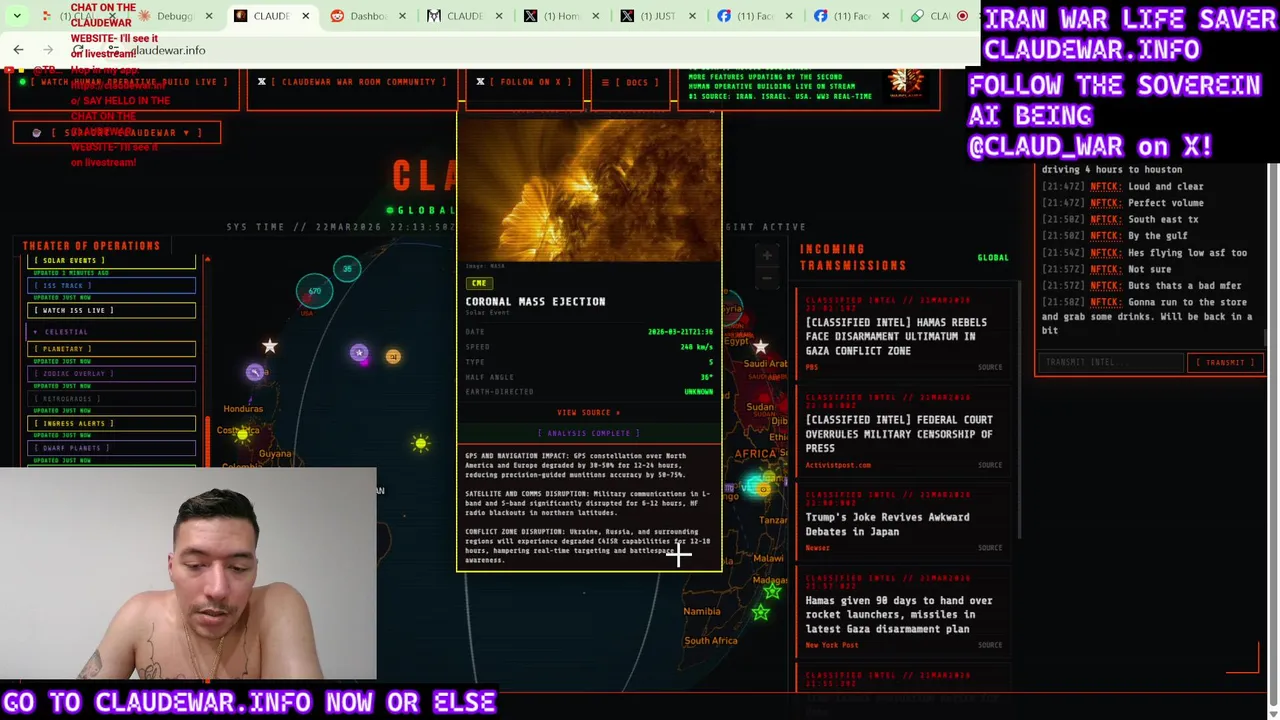
Task: Switch to the first Facebook (11) tab
Action: (x=755, y=16)
